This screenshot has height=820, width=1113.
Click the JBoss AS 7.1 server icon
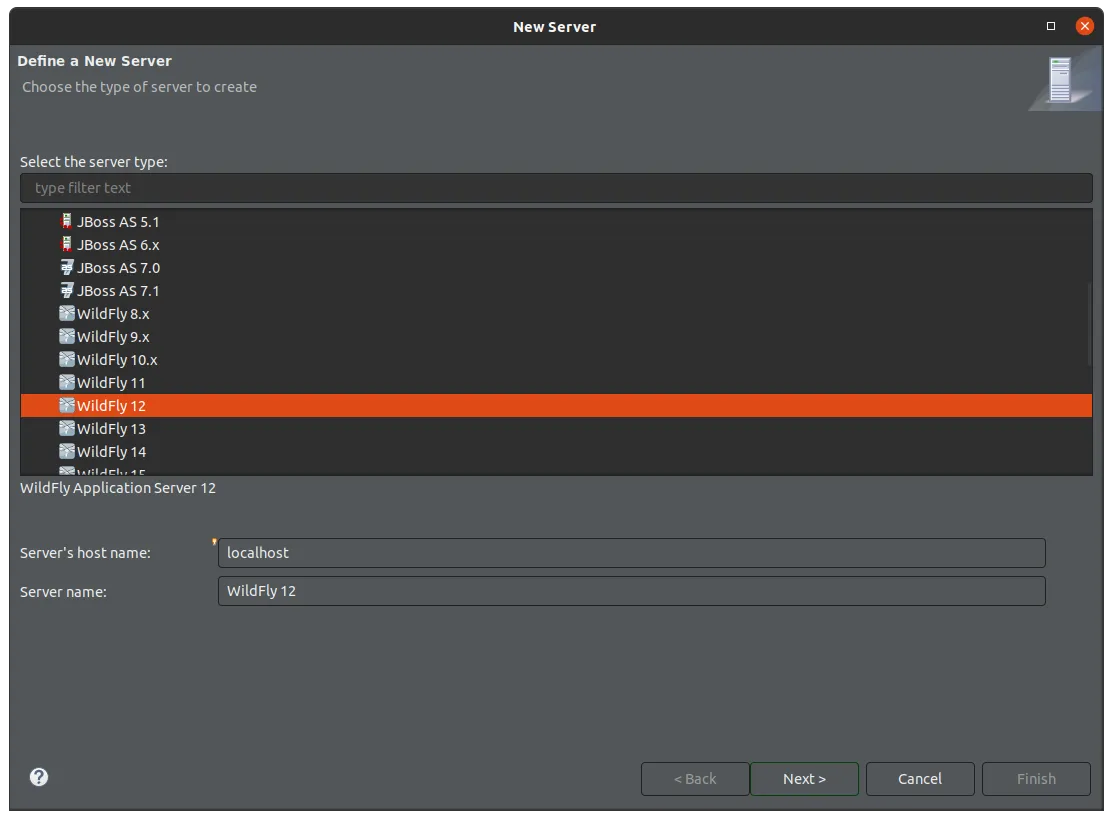coord(66,290)
